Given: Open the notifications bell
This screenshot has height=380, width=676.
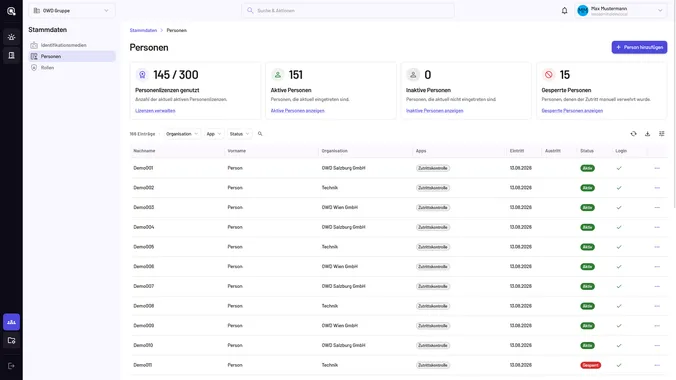Looking at the screenshot, I should pyautogui.click(x=564, y=11).
